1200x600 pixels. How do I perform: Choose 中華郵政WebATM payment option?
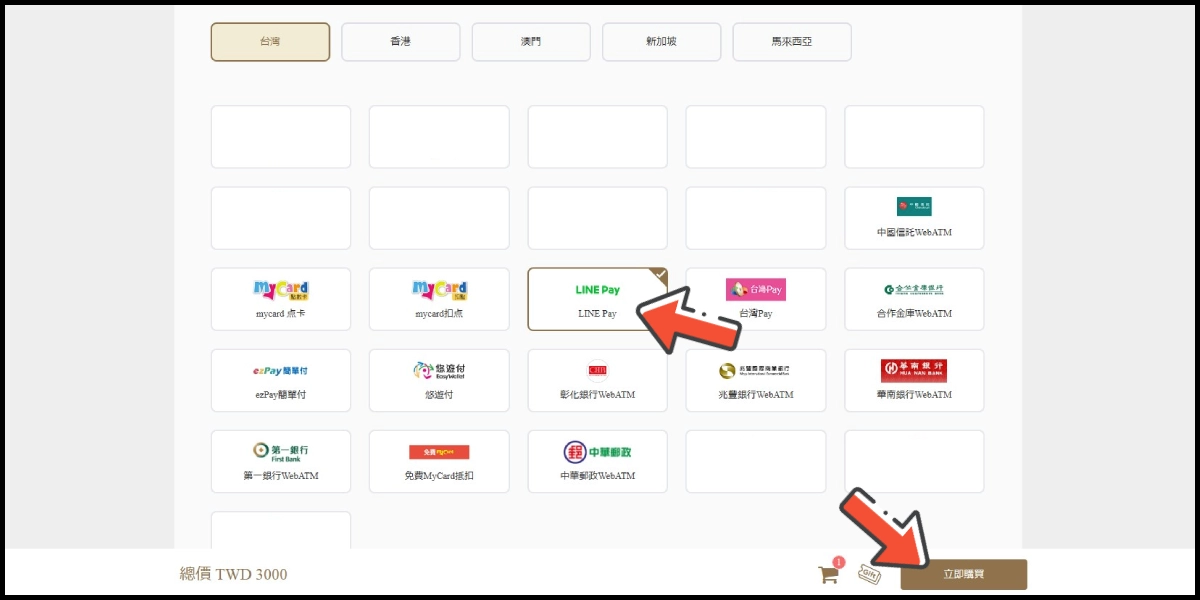(597, 461)
